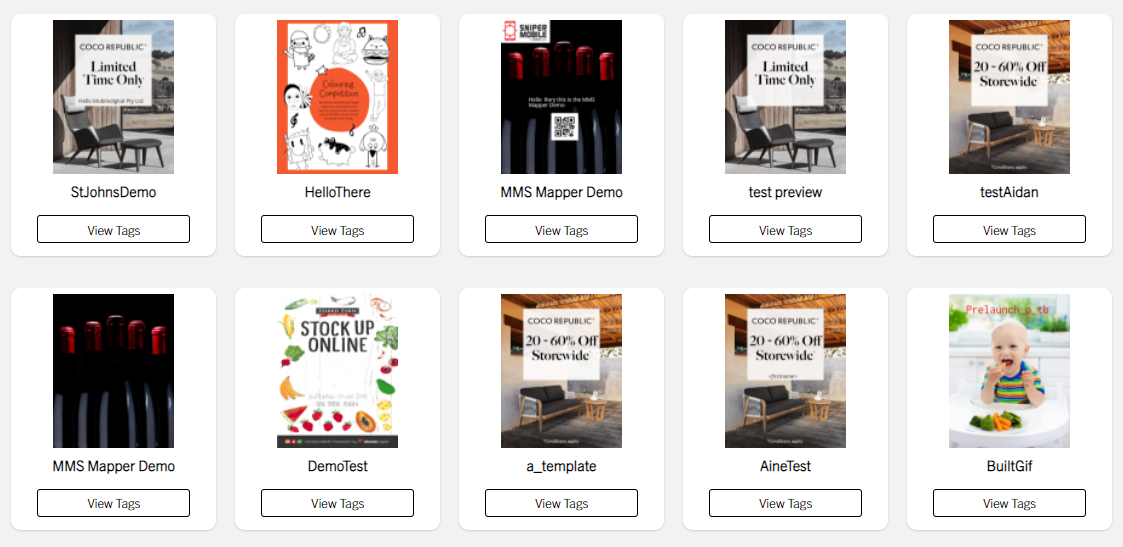
Task: Select the test preview template image
Action: (786, 97)
